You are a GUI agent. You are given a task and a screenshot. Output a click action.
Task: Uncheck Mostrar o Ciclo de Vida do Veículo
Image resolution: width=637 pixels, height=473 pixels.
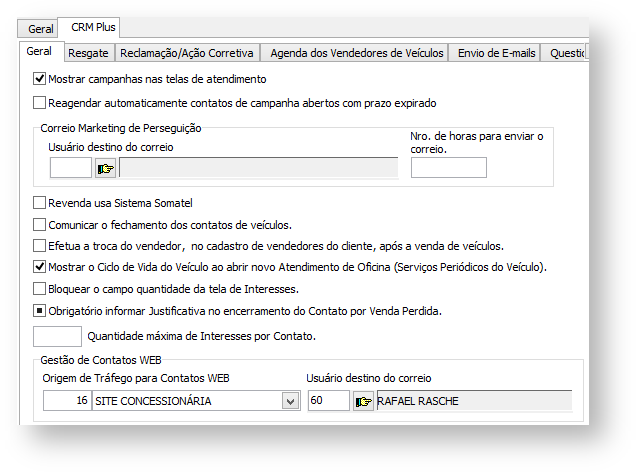coord(40,267)
